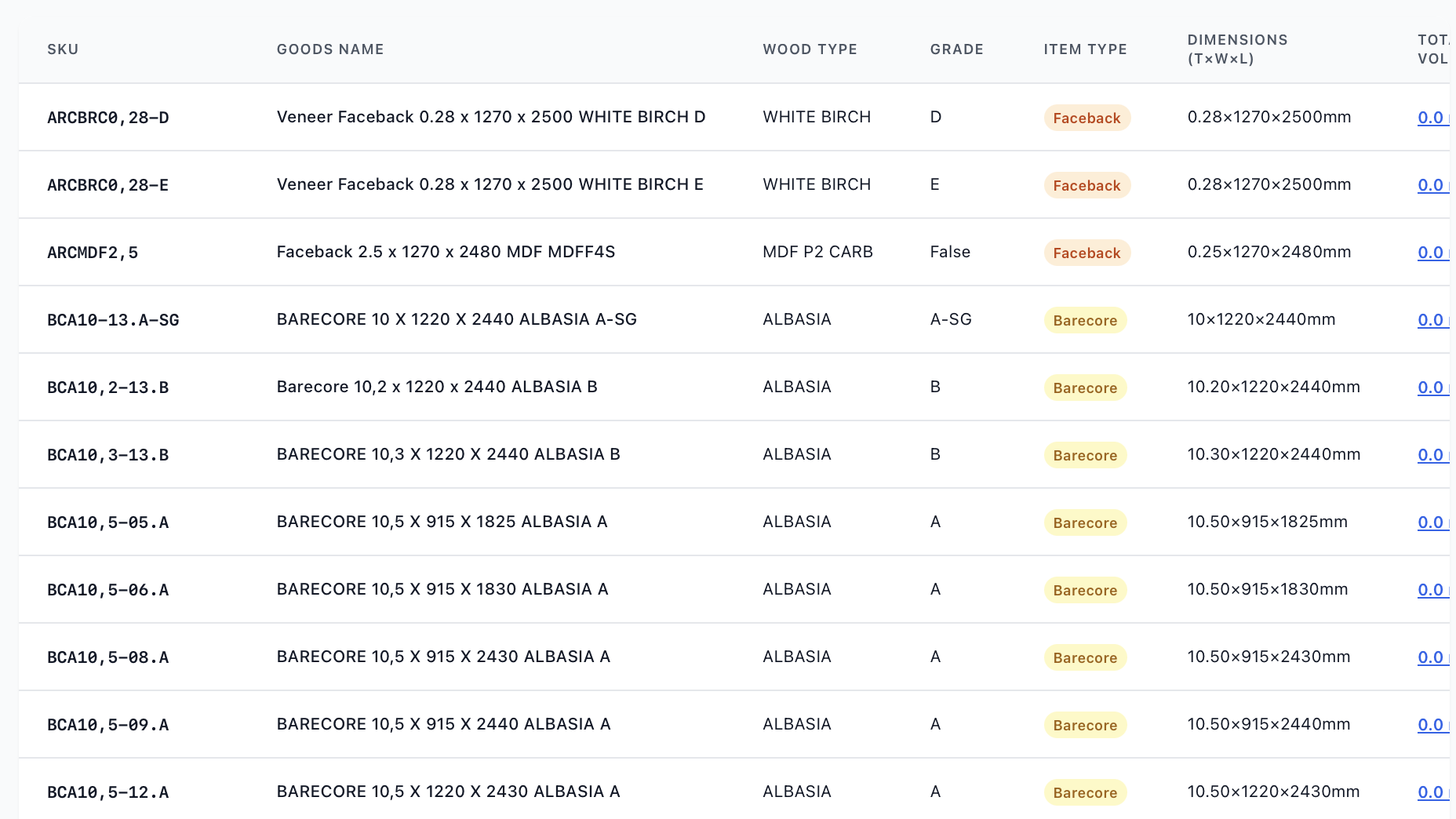
Task: Click goods name BARECORE 10,3 X 1220 X 2440
Action: [x=448, y=455]
